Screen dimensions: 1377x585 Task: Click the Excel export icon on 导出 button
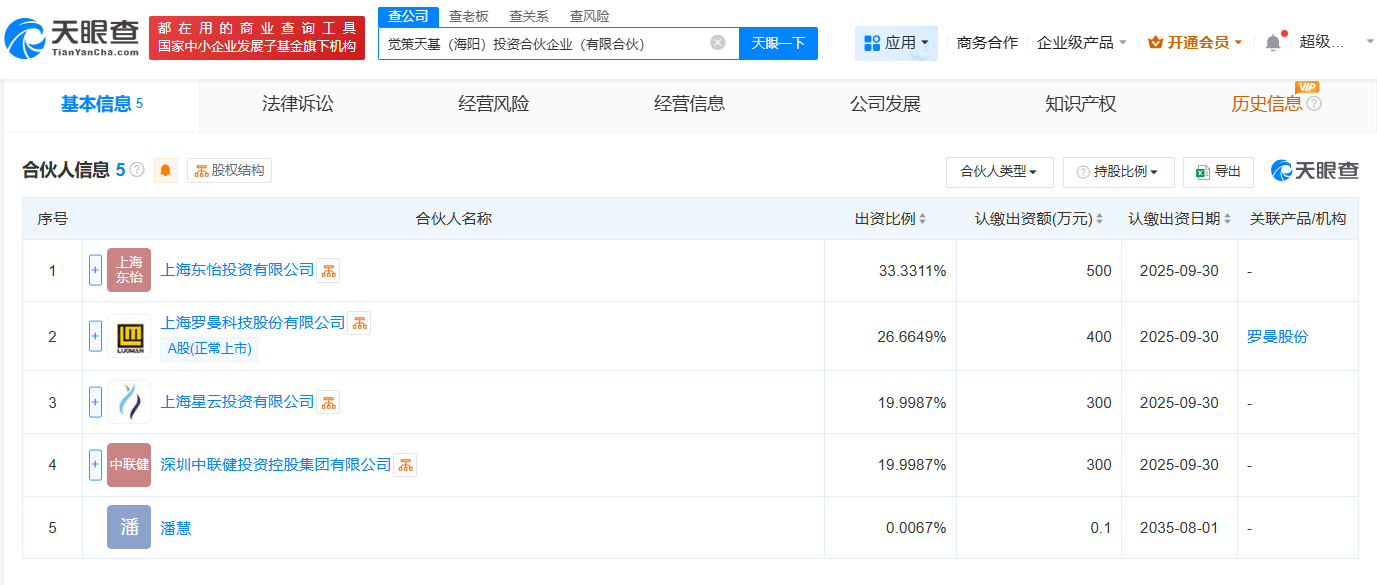tap(1201, 172)
